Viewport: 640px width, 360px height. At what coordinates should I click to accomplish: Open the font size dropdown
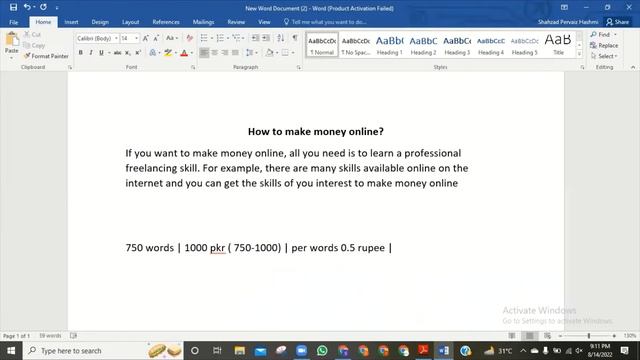136,38
